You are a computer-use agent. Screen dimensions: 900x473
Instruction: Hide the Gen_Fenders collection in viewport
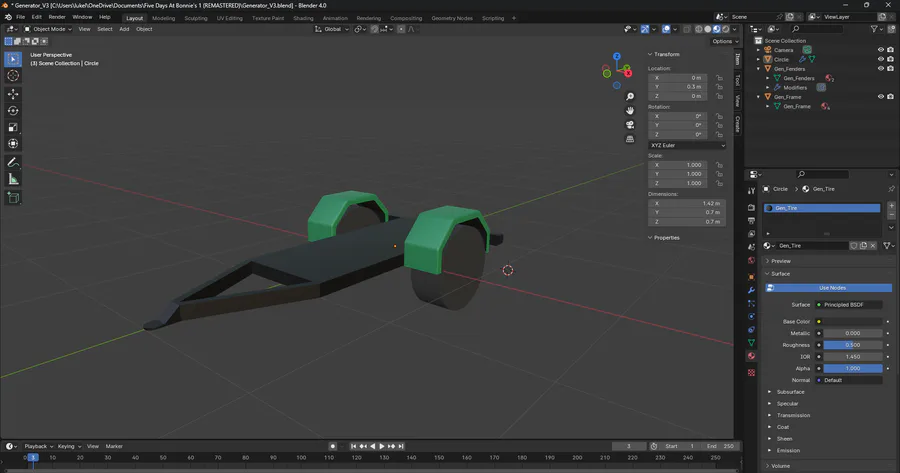(880, 68)
